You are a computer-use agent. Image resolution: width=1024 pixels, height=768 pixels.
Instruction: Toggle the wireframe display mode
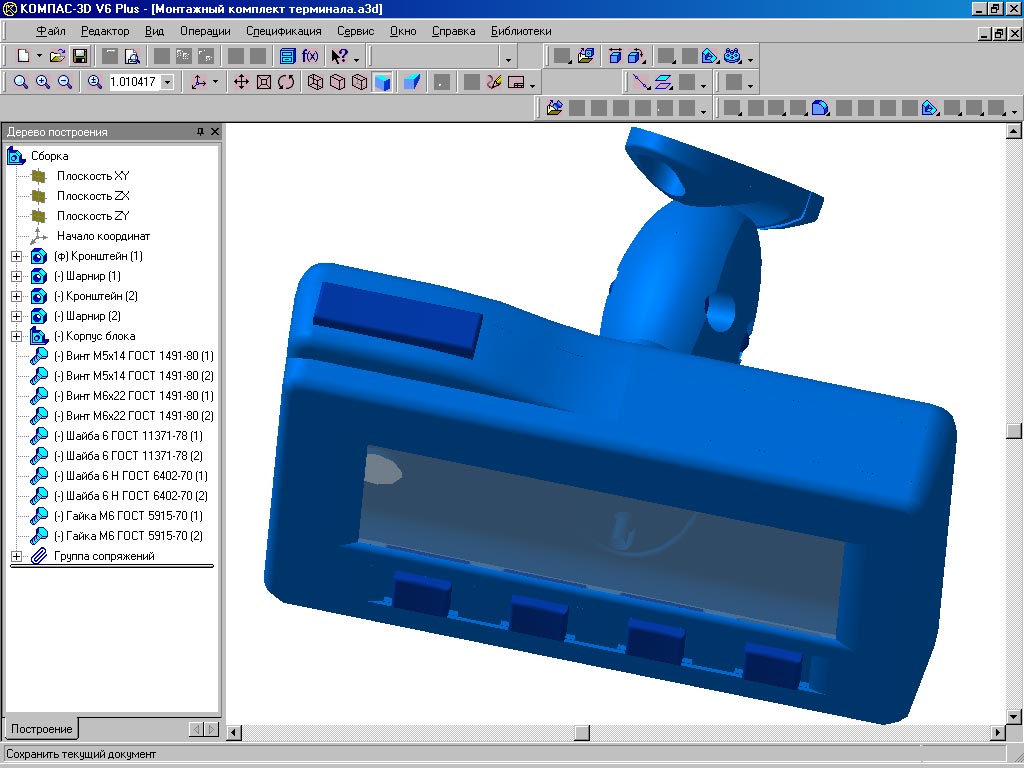(316, 82)
